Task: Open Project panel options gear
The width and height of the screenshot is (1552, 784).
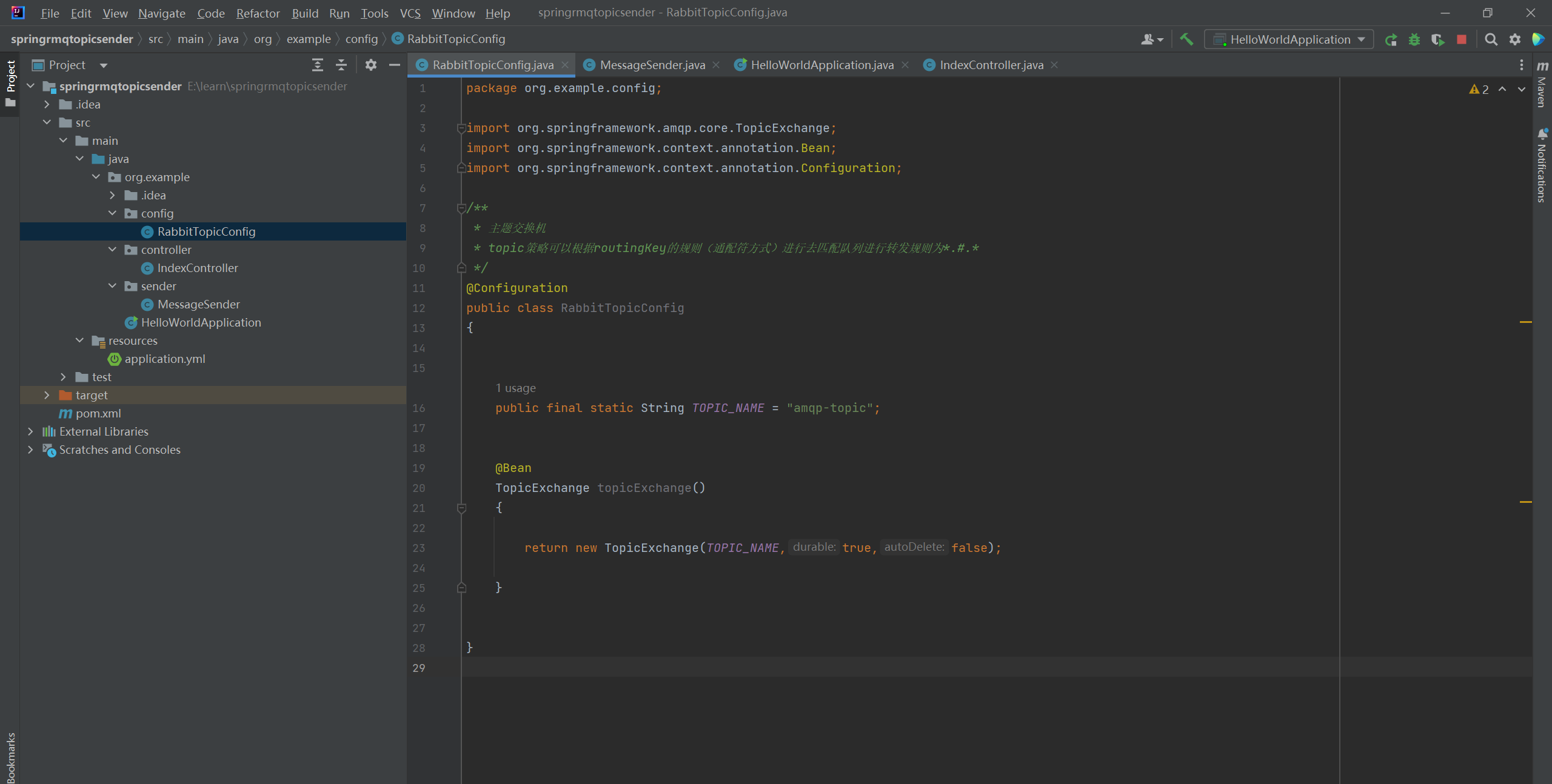Action: pyautogui.click(x=371, y=65)
